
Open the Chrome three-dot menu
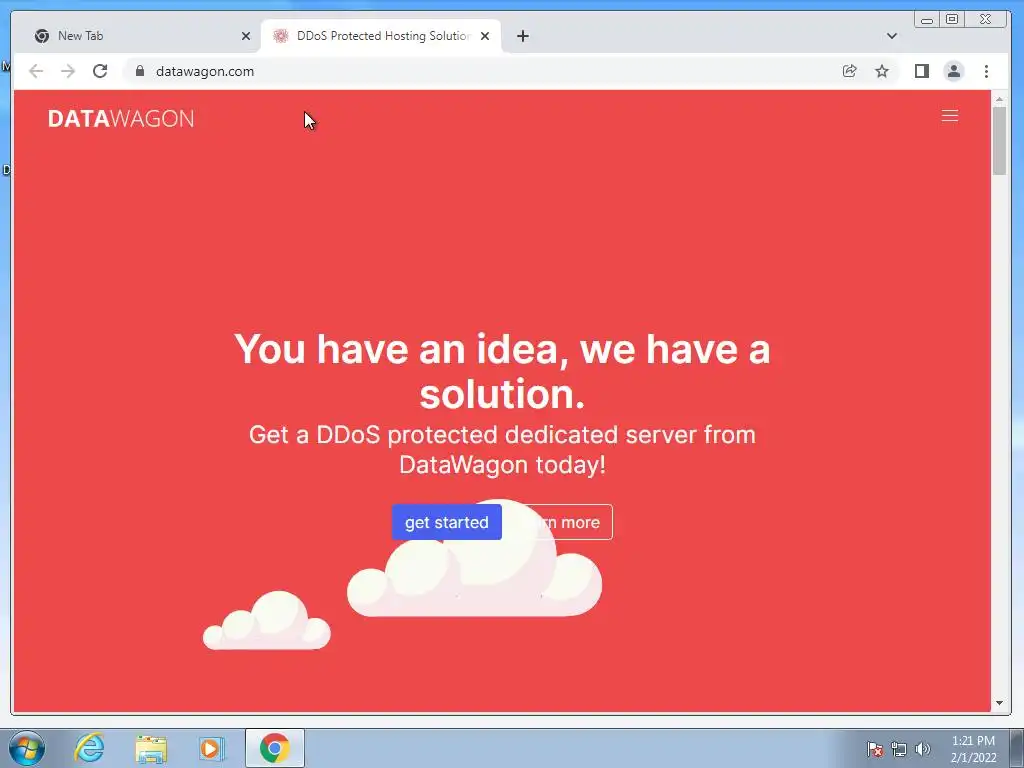(986, 71)
